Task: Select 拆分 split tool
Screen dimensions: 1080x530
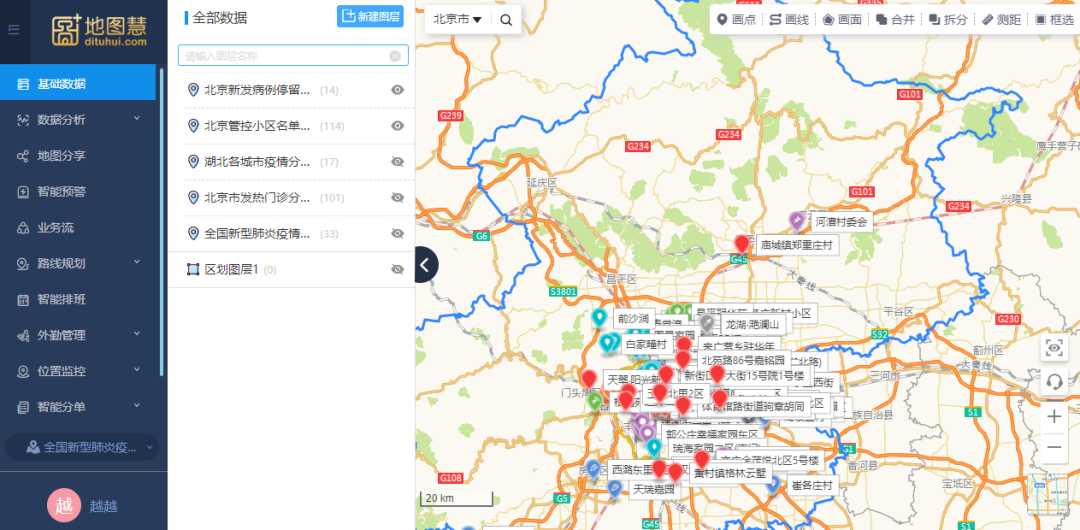Action: (x=948, y=19)
